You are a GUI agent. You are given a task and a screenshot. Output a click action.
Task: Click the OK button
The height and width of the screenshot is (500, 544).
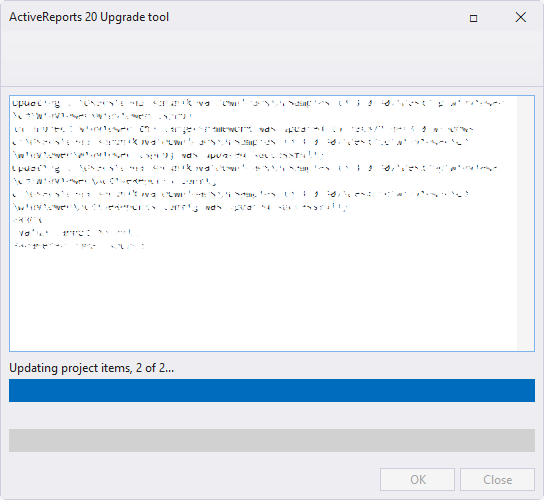click(417, 480)
